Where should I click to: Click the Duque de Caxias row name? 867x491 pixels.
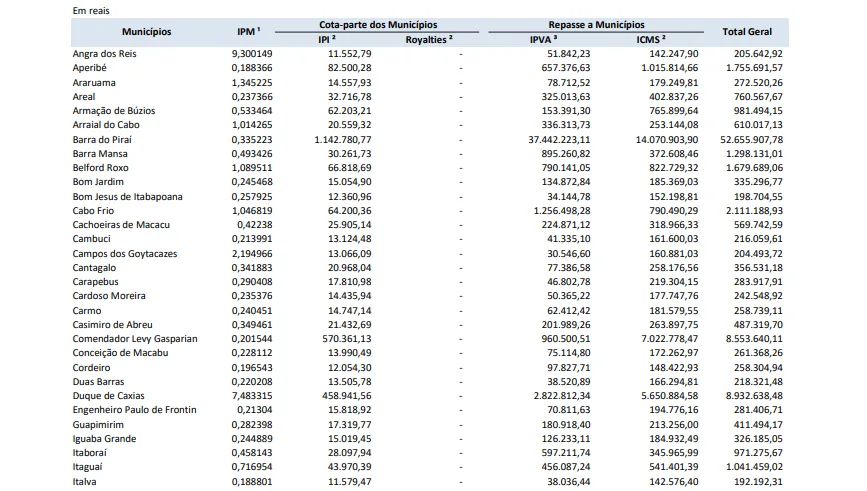tap(106, 395)
